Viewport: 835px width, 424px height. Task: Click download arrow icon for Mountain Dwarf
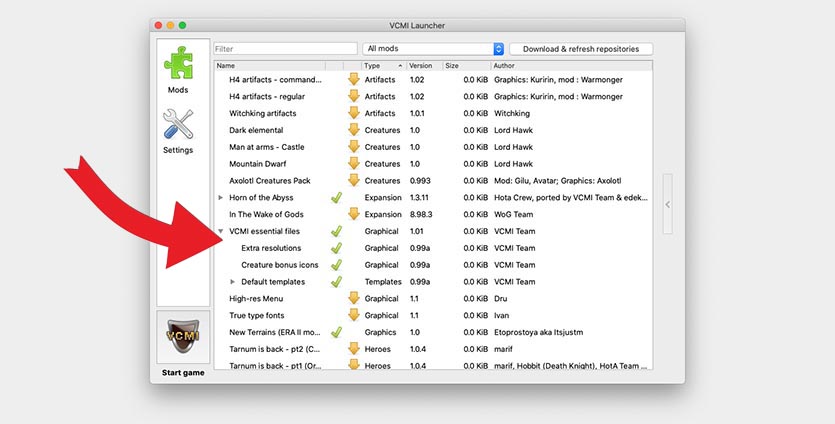tap(353, 164)
